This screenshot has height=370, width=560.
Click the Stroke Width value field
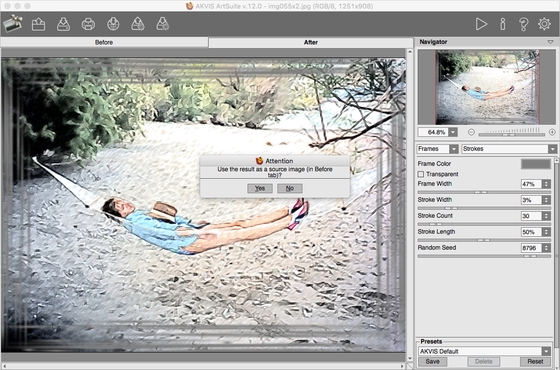tap(531, 200)
